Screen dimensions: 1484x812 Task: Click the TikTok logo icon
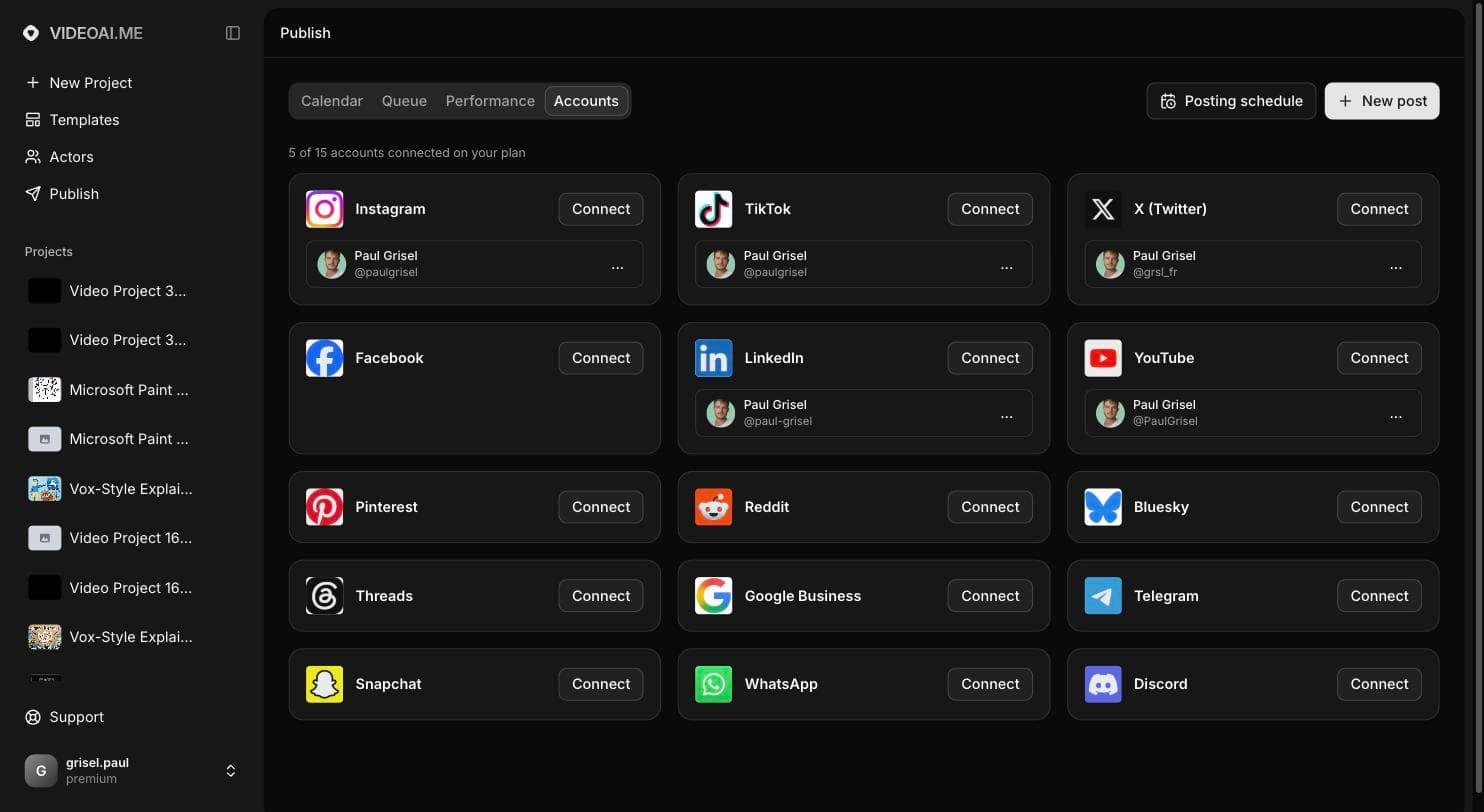pyautogui.click(x=713, y=209)
